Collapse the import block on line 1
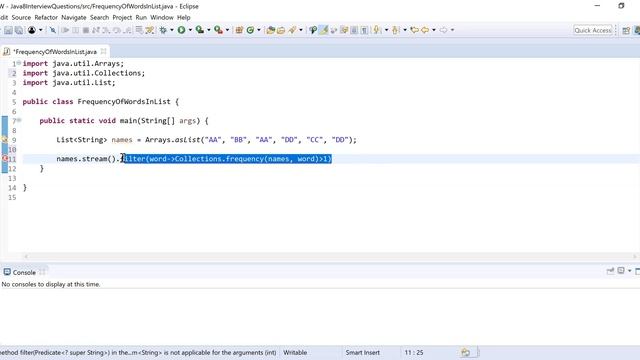The width and height of the screenshot is (640, 360). (19, 63)
